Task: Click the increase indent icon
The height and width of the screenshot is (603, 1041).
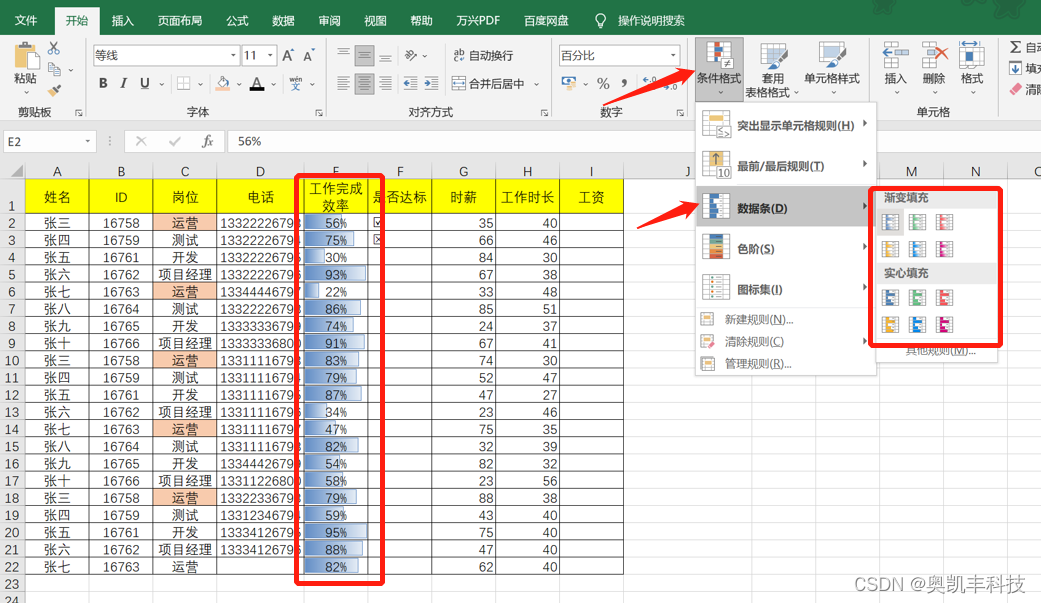Action: tap(432, 84)
